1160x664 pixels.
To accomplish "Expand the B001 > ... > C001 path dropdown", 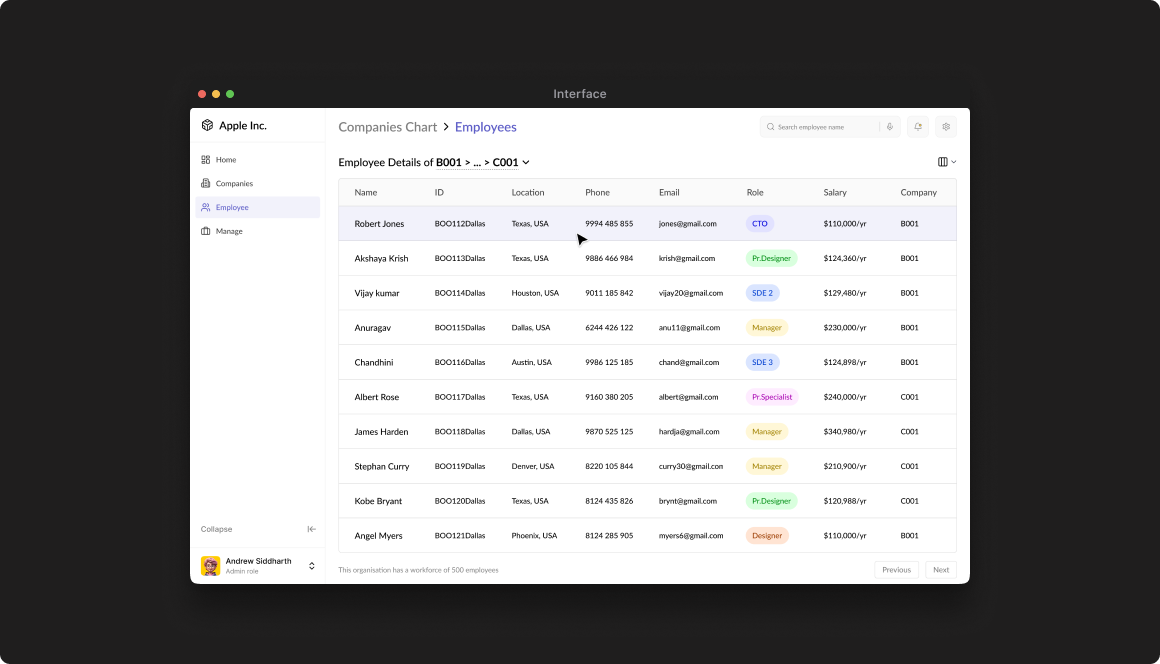I will tap(526, 162).
